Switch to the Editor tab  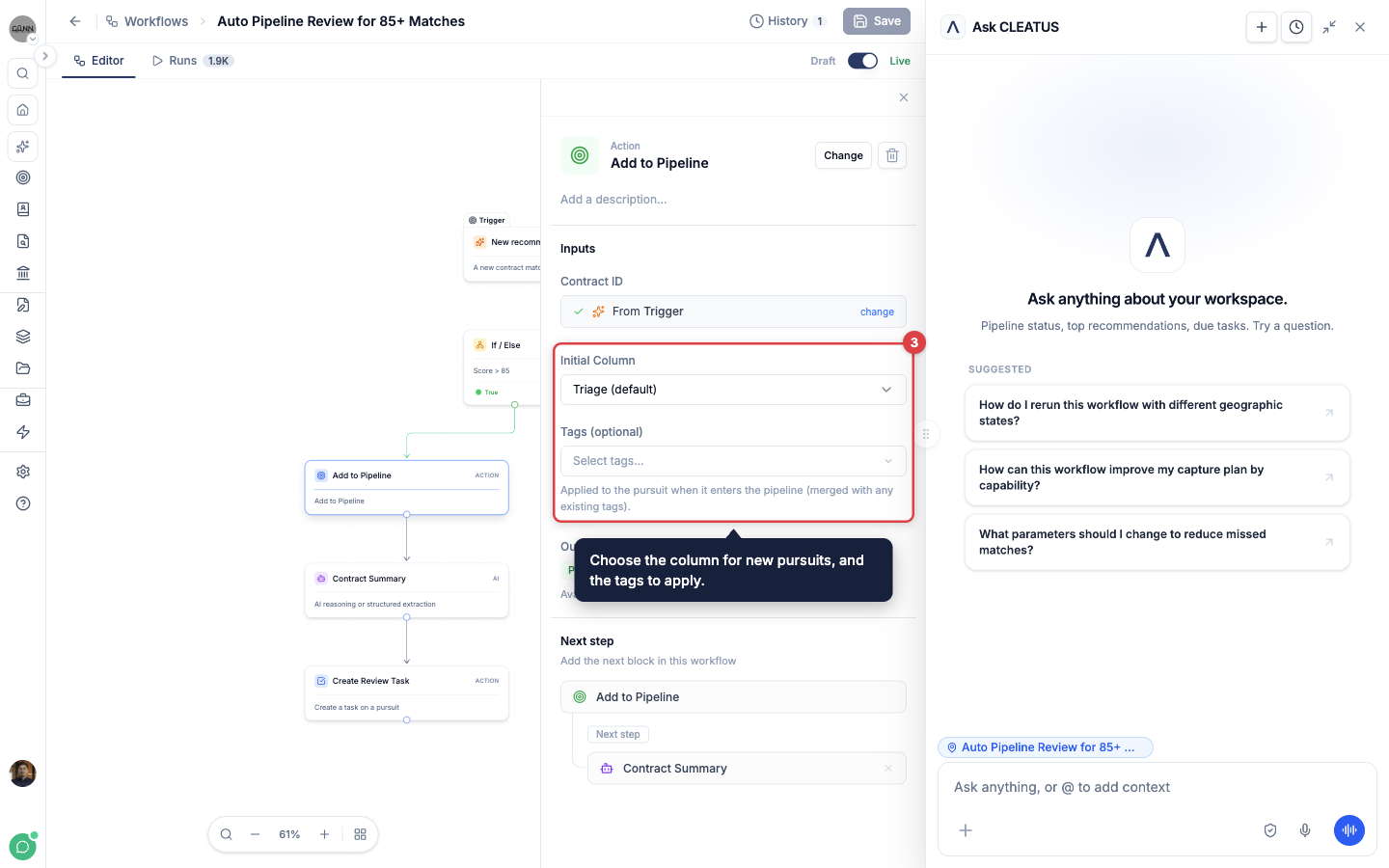pos(99,61)
